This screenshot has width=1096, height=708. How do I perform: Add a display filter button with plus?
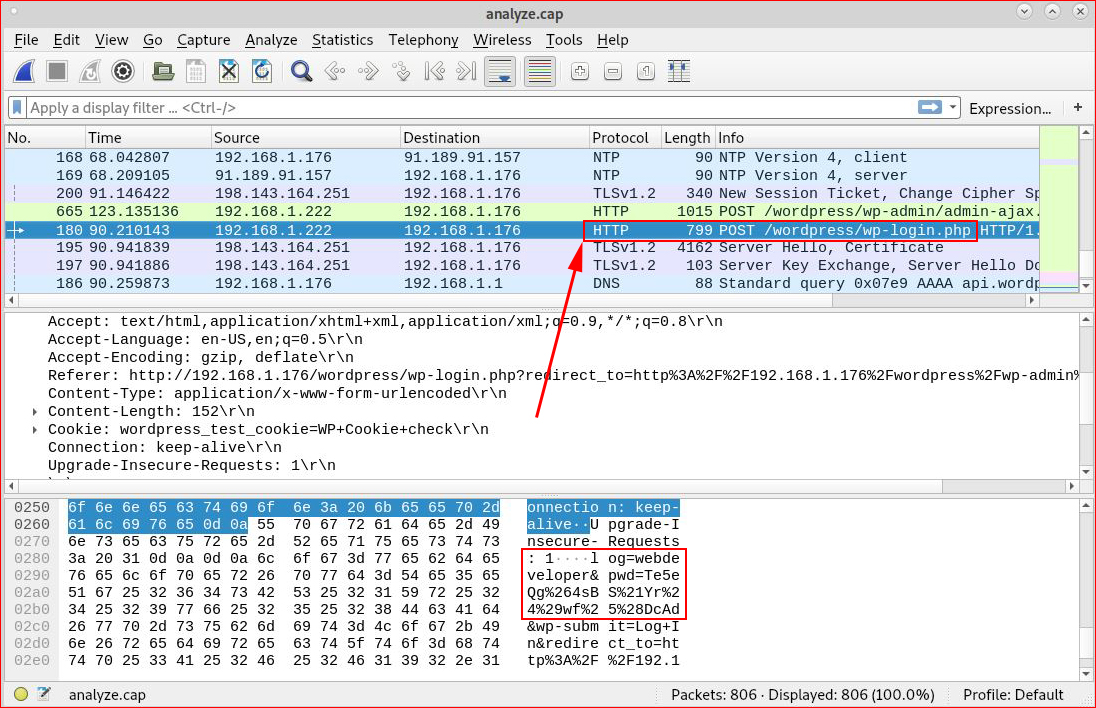tap(1078, 107)
